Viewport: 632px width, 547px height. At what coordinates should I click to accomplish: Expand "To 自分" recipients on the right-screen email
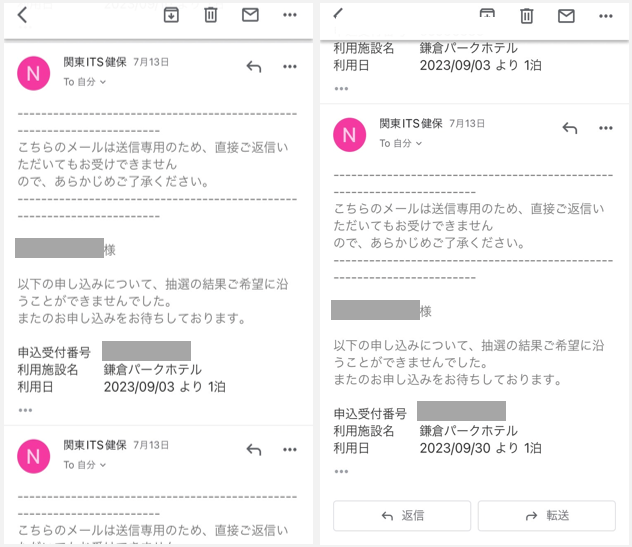pos(401,143)
